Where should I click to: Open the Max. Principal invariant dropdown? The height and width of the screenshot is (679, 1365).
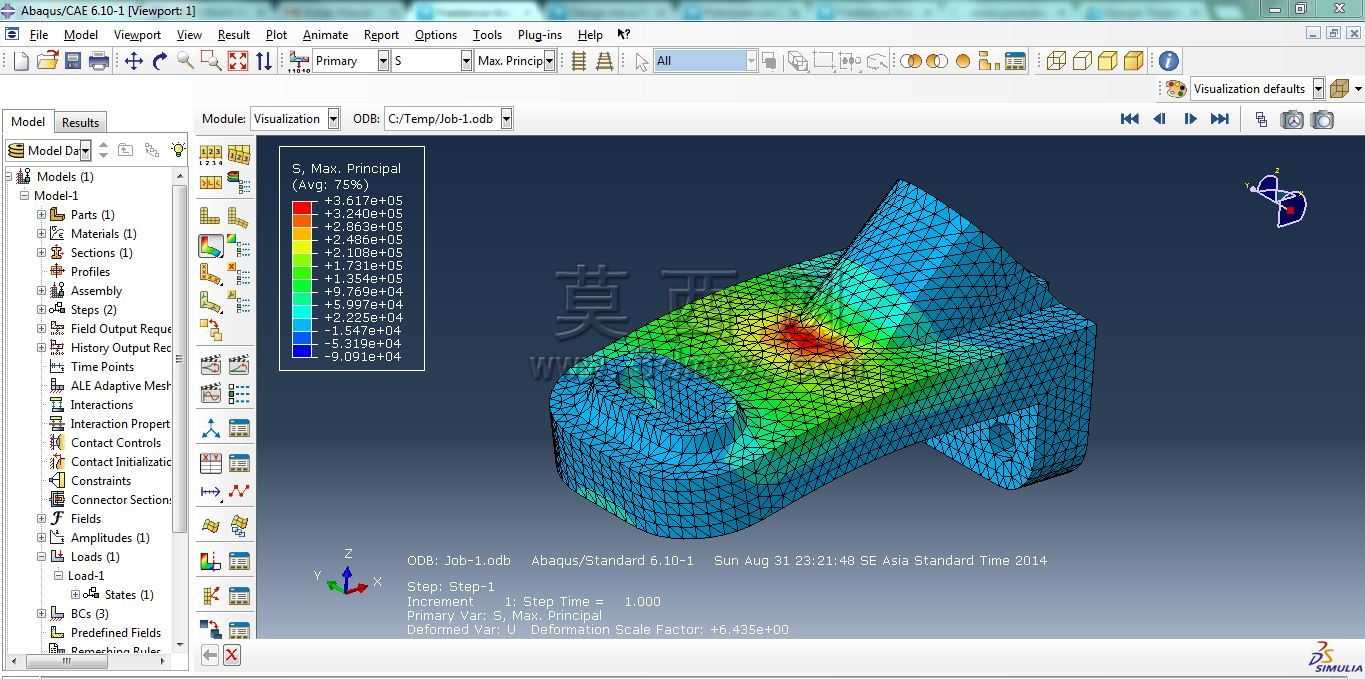549,61
